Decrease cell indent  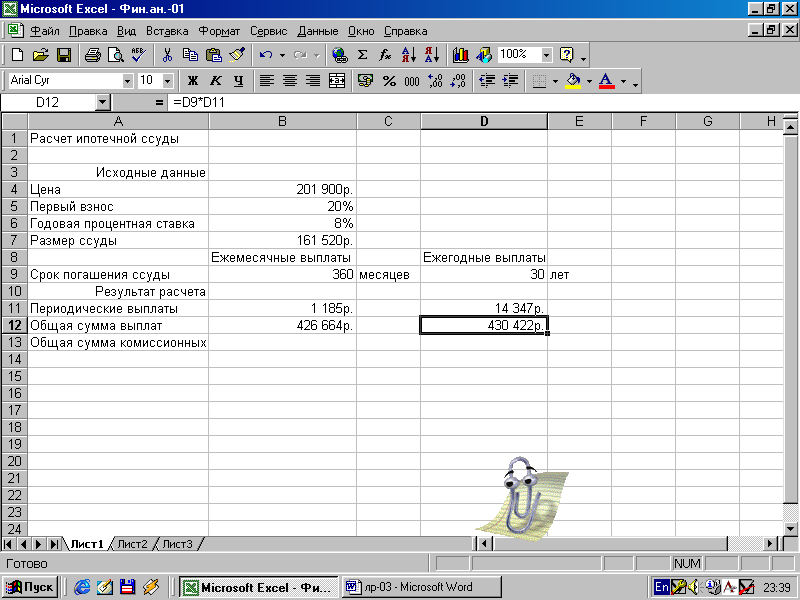(487, 81)
